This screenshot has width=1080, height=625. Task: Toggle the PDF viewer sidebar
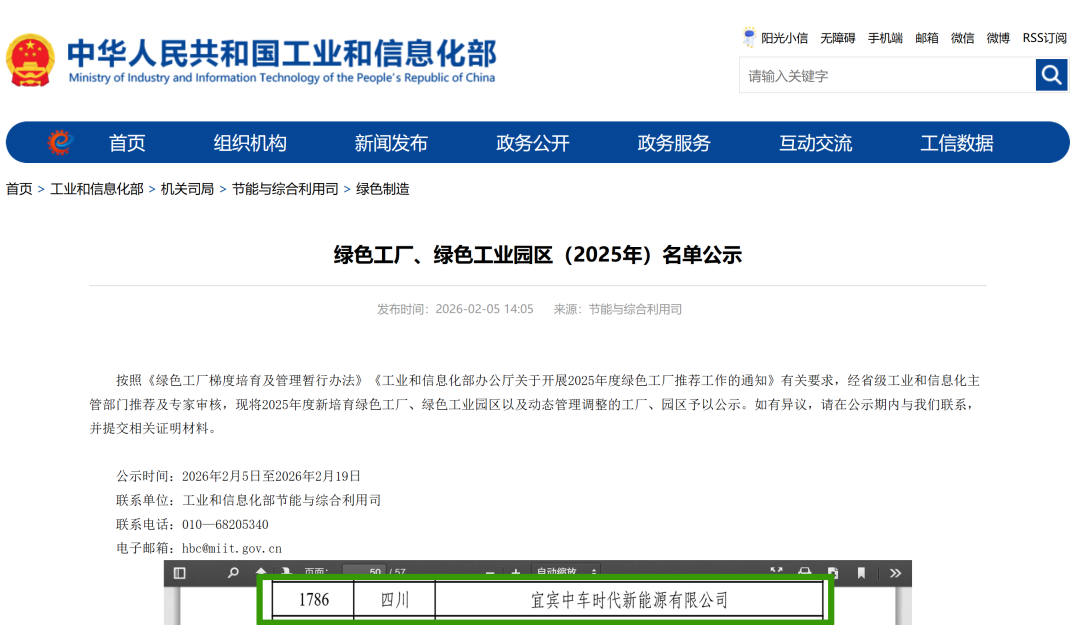point(180,573)
